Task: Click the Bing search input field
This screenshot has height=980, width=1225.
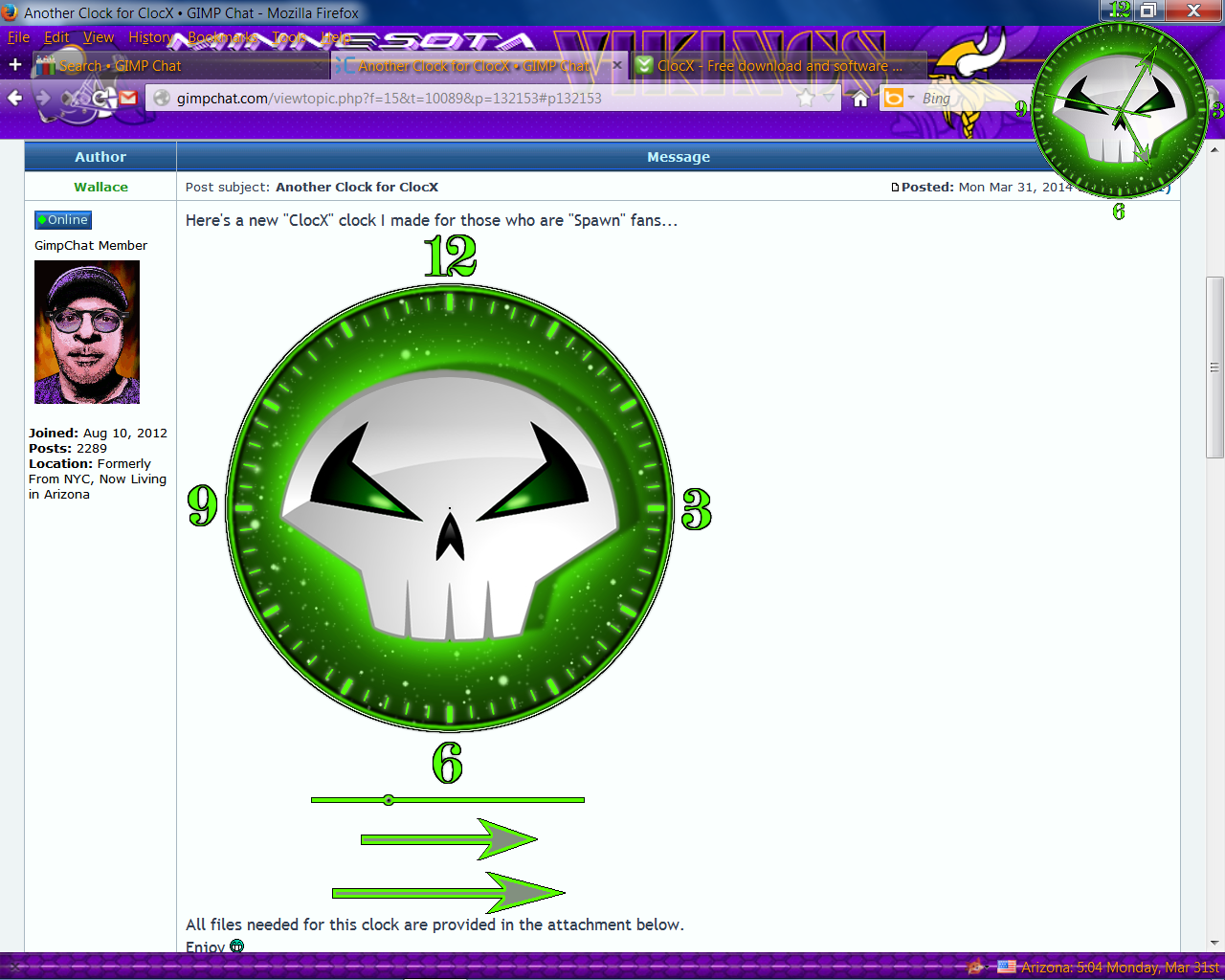Action: pos(967,98)
